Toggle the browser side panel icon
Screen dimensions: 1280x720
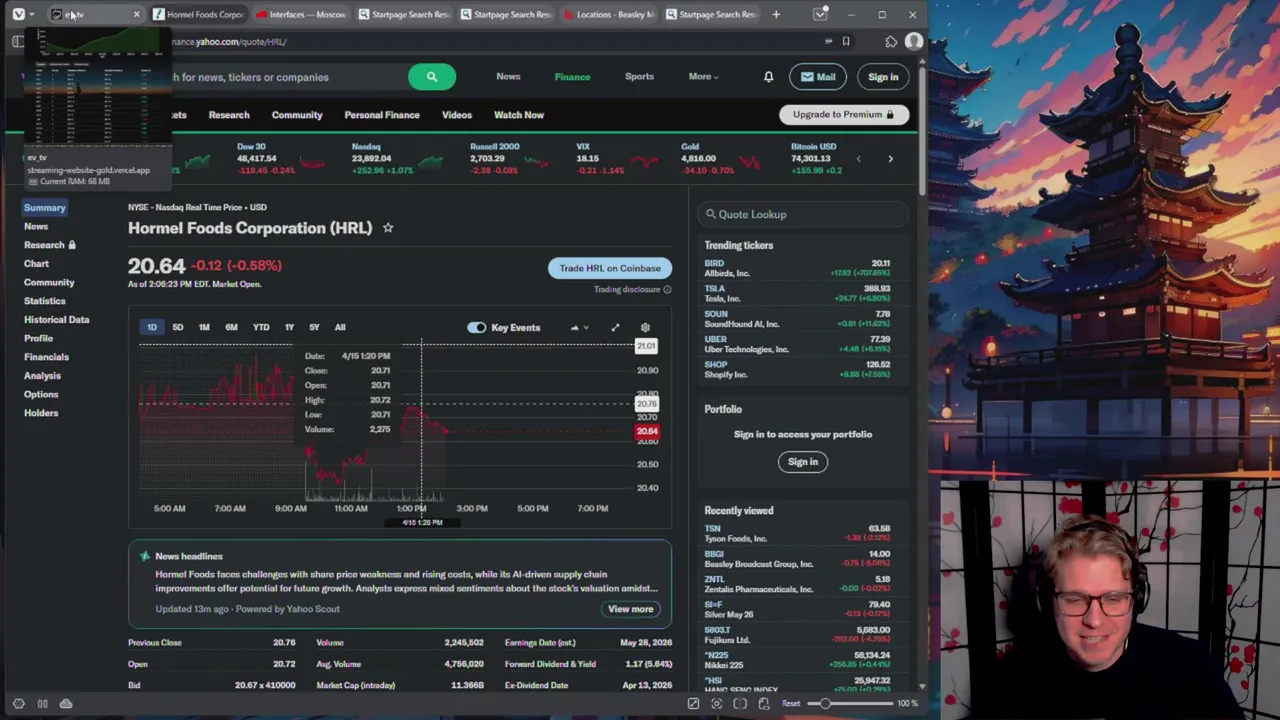click(x=17, y=42)
